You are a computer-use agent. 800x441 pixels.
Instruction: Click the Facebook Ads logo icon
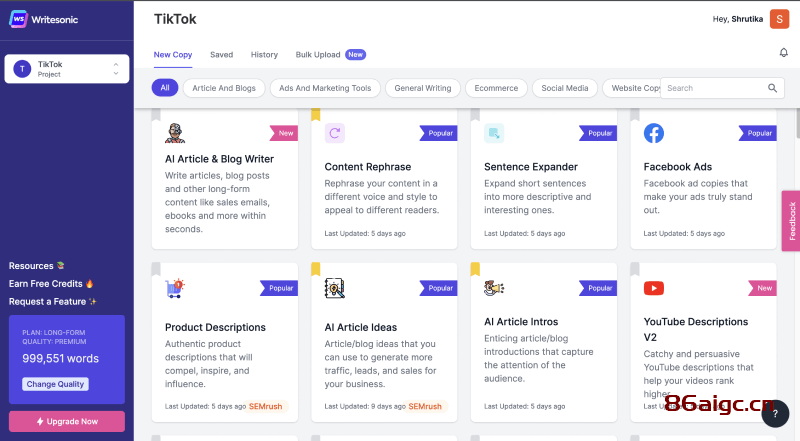click(x=654, y=133)
